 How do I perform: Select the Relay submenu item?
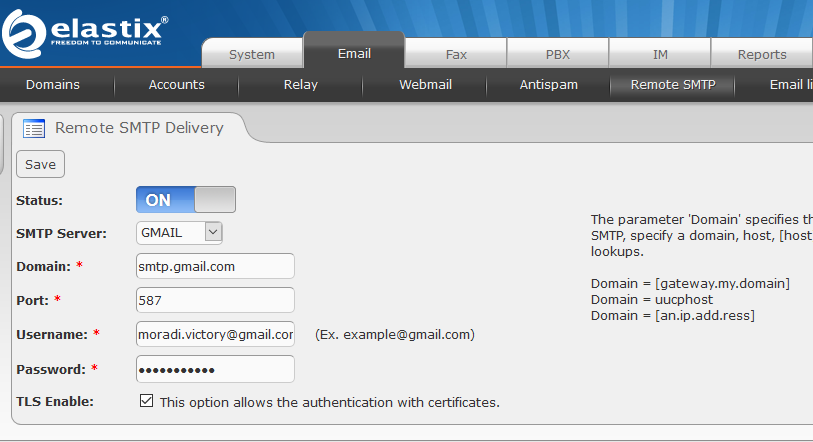[x=301, y=85]
